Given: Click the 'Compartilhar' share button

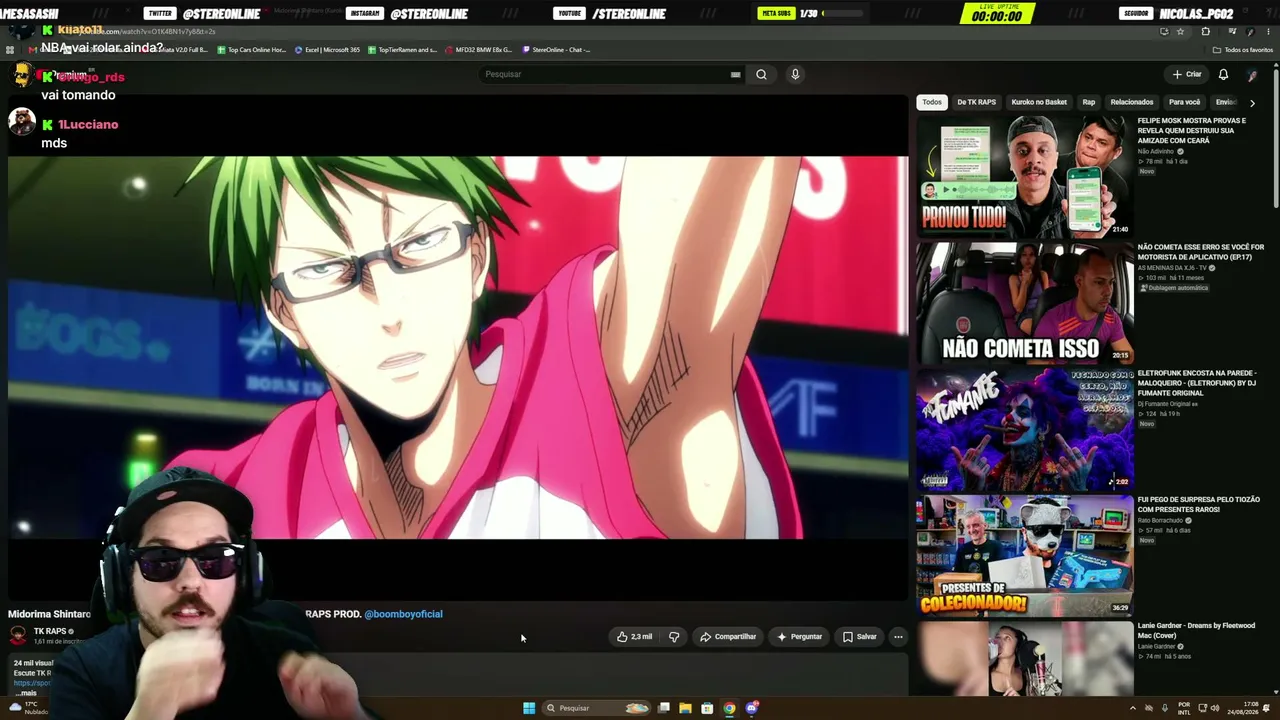Looking at the screenshot, I should coord(728,637).
